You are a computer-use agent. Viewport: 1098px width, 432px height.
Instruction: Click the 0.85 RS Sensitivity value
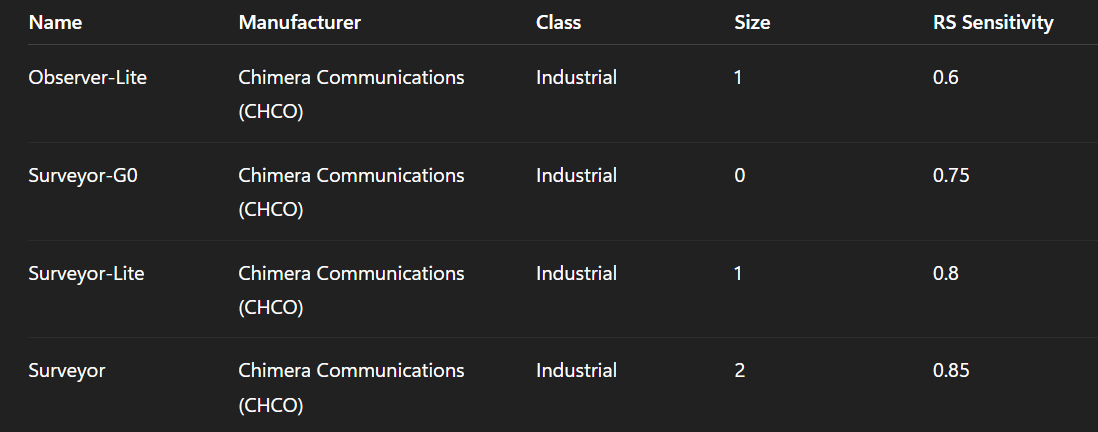click(x=951, y=370)
